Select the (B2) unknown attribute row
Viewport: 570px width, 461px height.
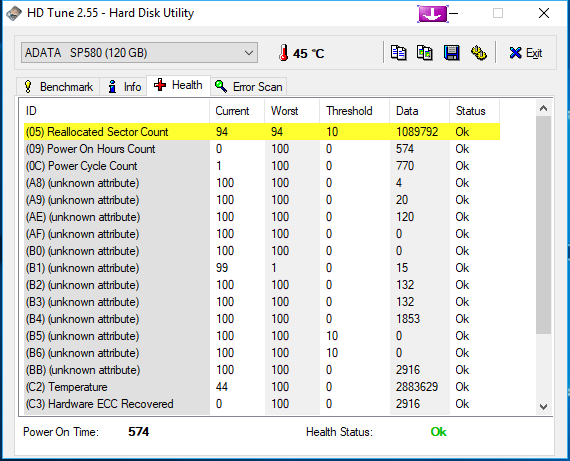[262, 285]
